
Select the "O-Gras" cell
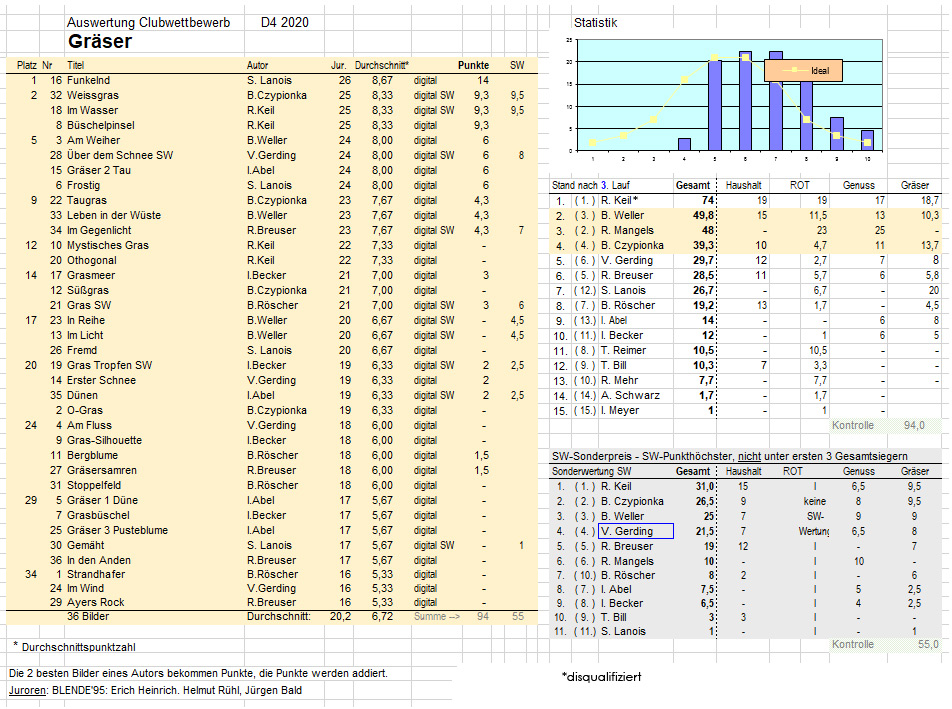85,410
